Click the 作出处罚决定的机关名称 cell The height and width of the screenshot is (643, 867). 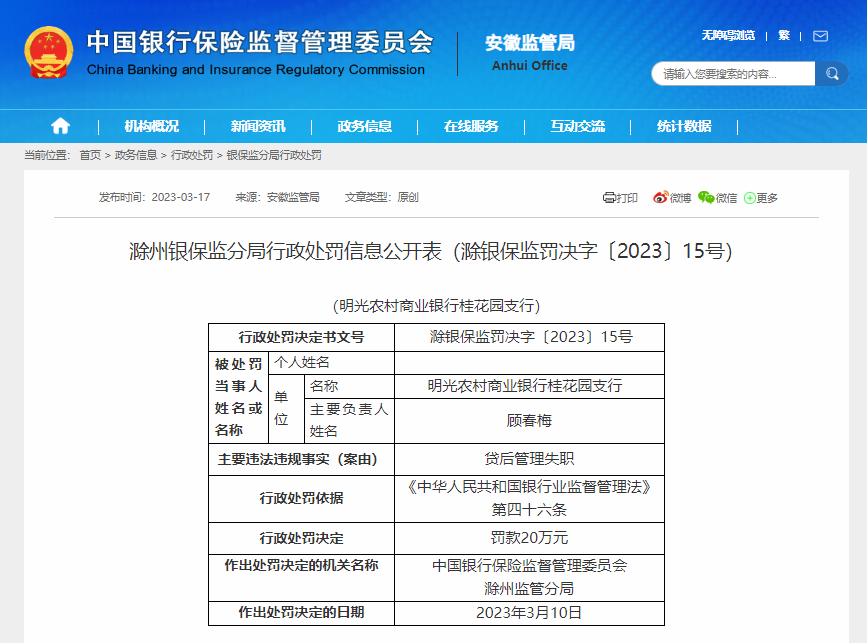pyautogui.click(x=301, y=578)
